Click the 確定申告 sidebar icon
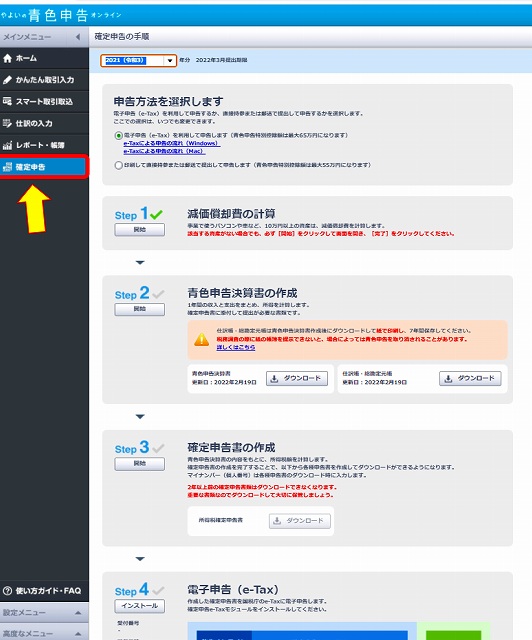The image size is (532, 640). (7, 167)
